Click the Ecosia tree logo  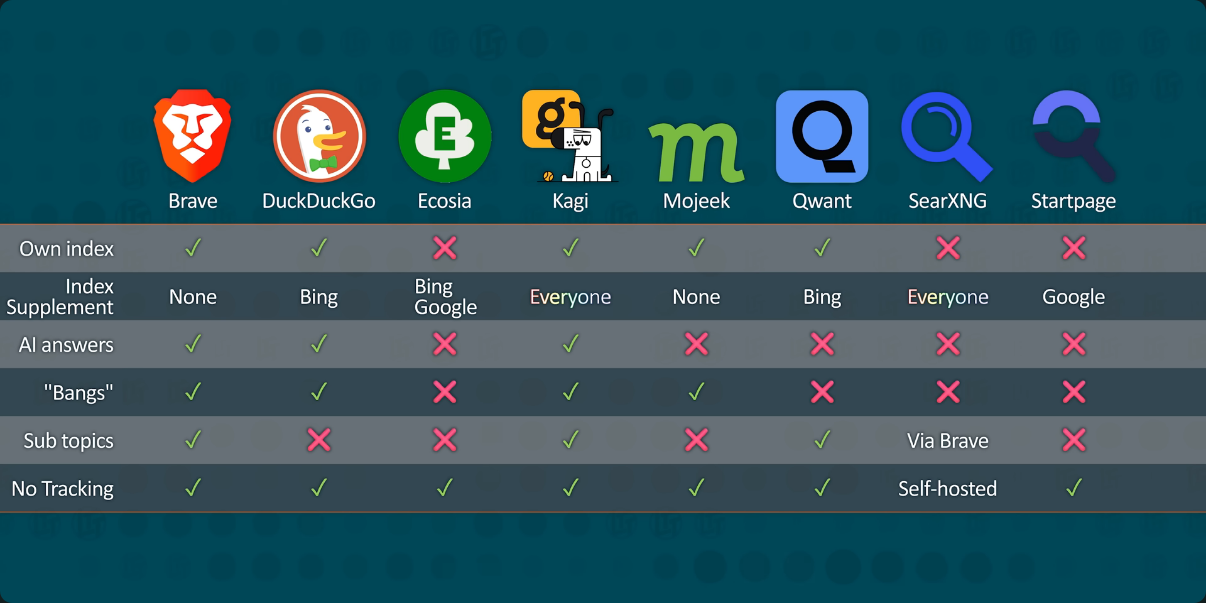click(444, 136)
